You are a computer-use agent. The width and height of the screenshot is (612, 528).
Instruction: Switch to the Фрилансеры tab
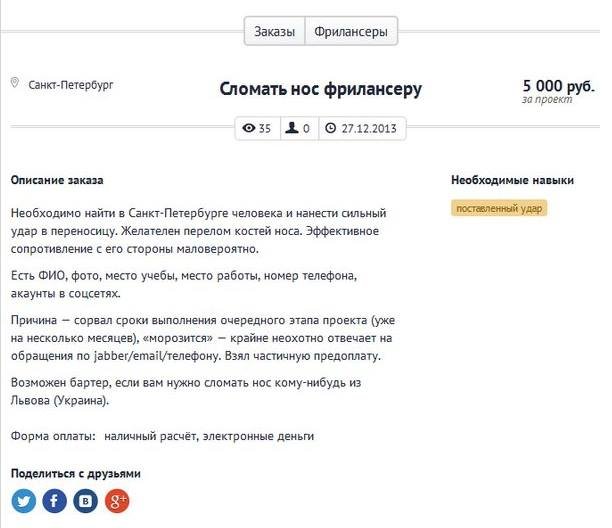(x=351, y=31)
